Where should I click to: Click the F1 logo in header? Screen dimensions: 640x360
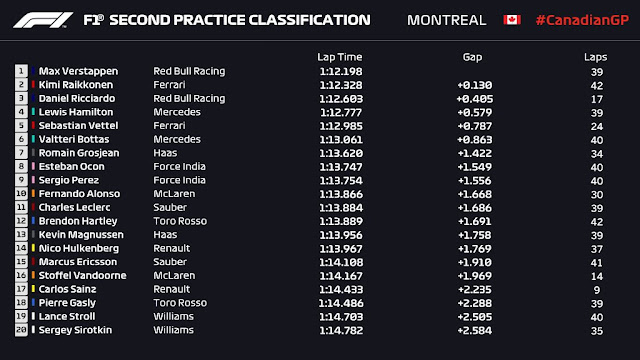(x=43, y=20)
